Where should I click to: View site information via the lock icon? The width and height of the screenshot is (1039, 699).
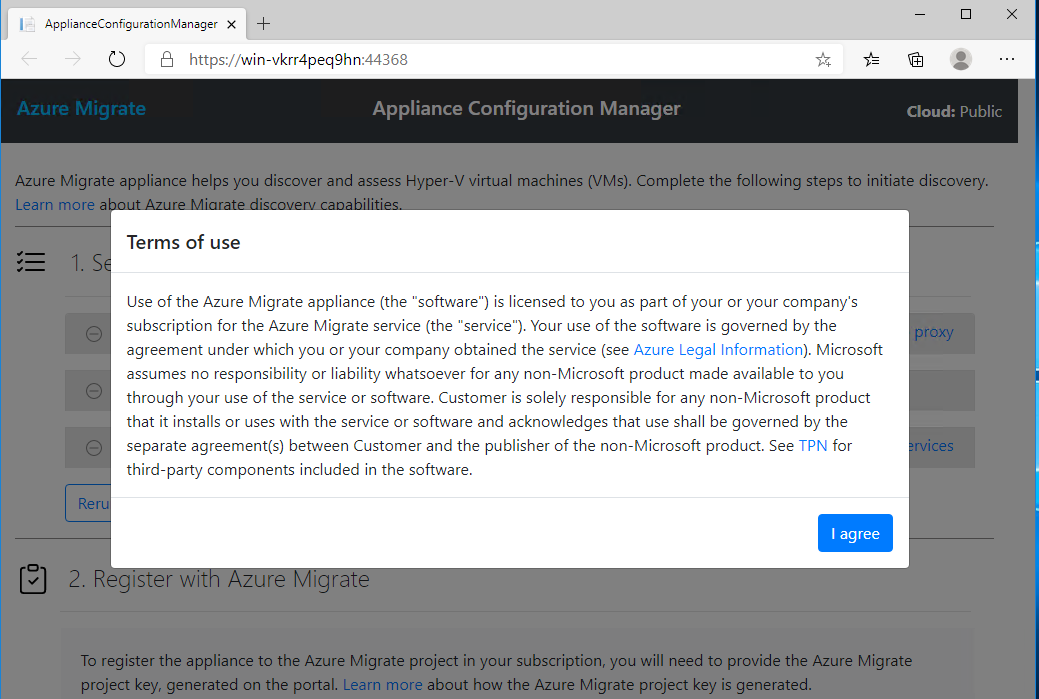click(166, 59)
